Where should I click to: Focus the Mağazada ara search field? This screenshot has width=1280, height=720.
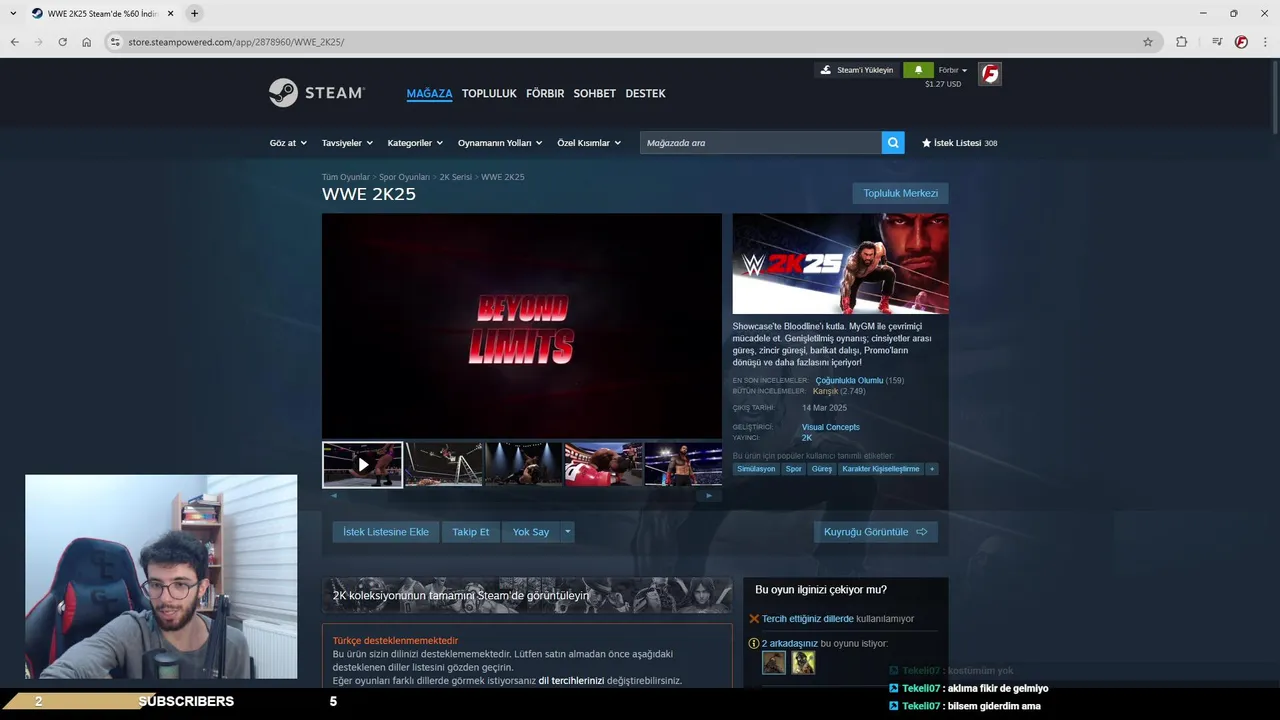coord(760,143)
